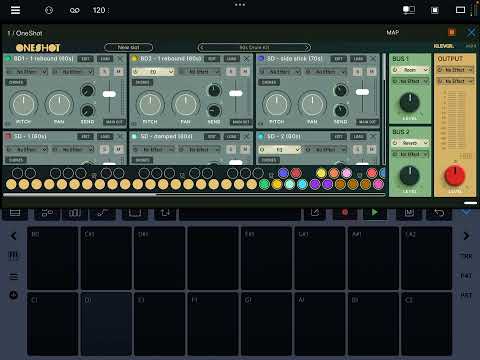Open the MAIN OUT selector of BD1 slot

point(114,122)
